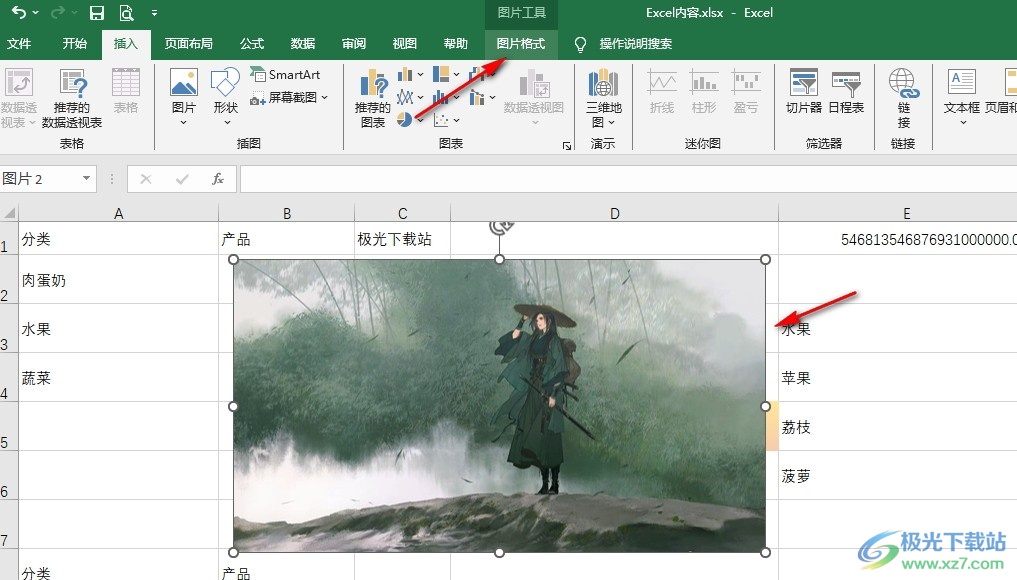Viewport: 1017px width, 580px height.
Task: Open the Undo history dropdown arrow
Action: click(x=36, y=12)
